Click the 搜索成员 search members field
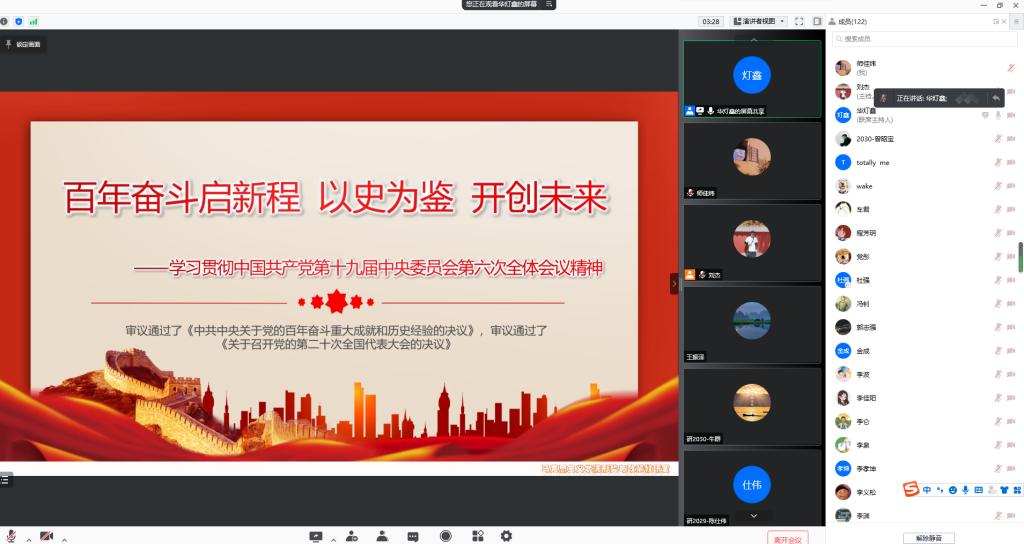Viewport: 1024px width, 544px height. pyautogui.click(x=925, y=39)
